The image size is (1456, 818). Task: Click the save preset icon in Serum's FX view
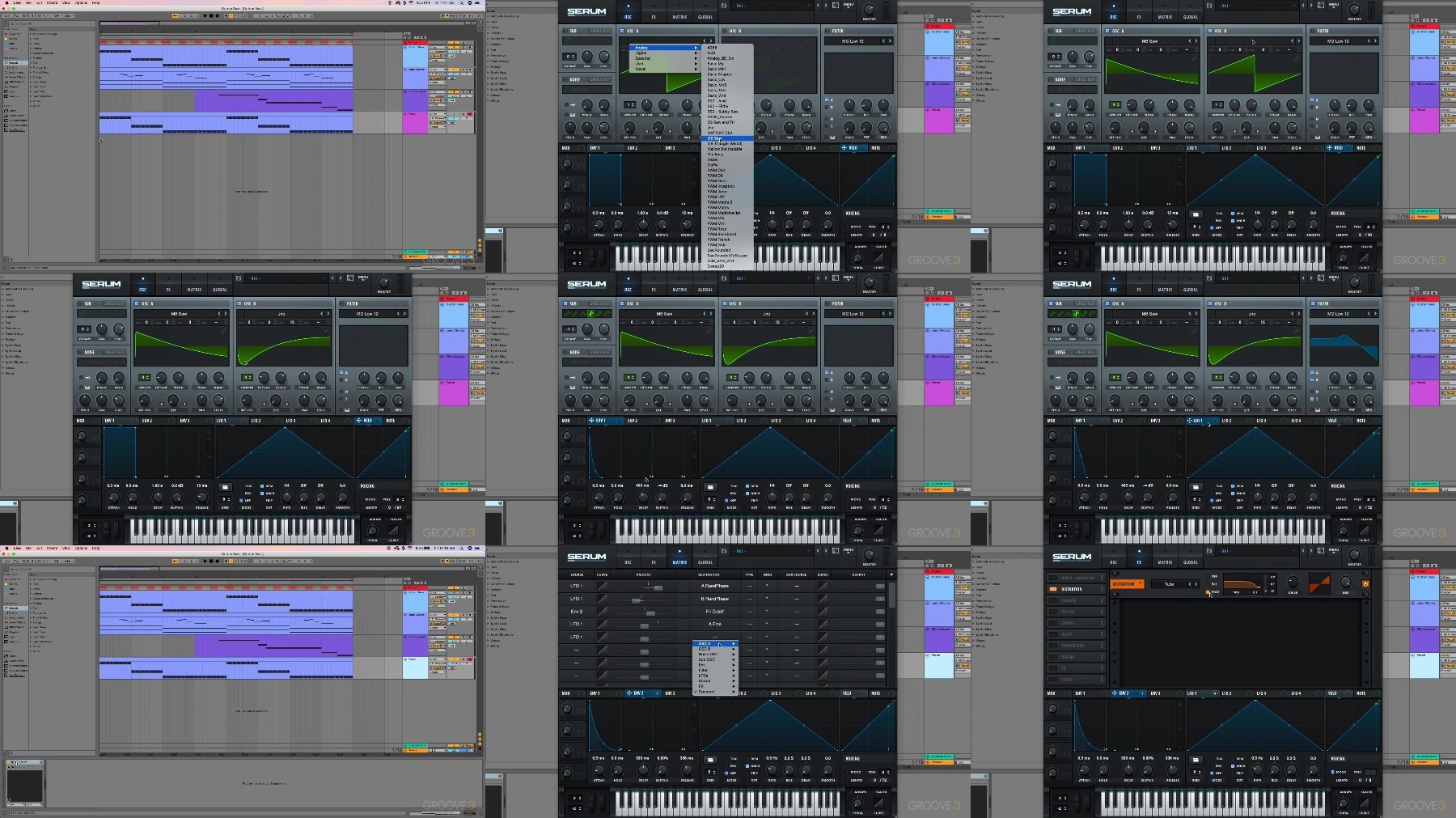(1211, 551)
